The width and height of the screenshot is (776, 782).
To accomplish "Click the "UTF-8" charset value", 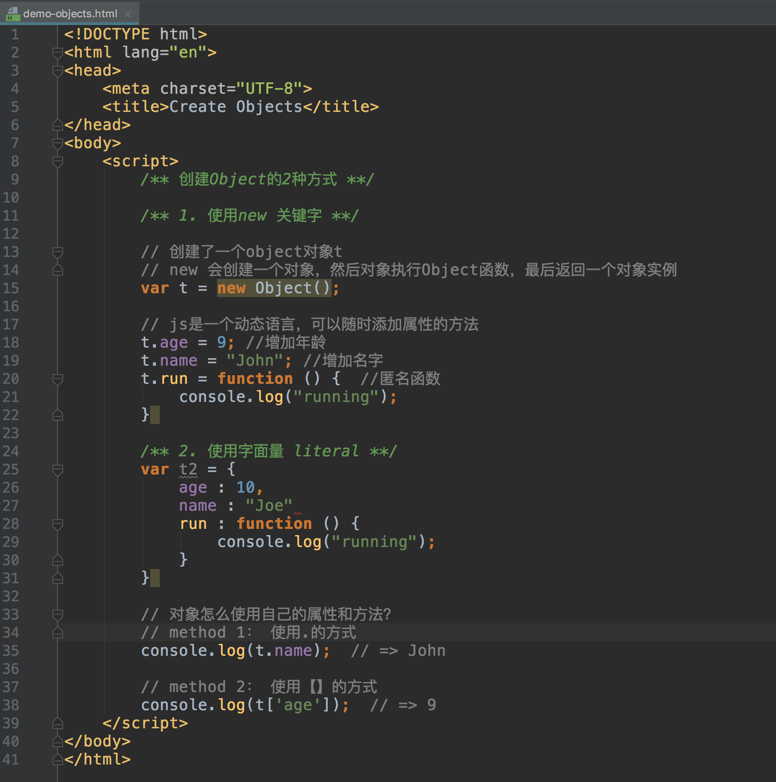I will coord(269,89).
